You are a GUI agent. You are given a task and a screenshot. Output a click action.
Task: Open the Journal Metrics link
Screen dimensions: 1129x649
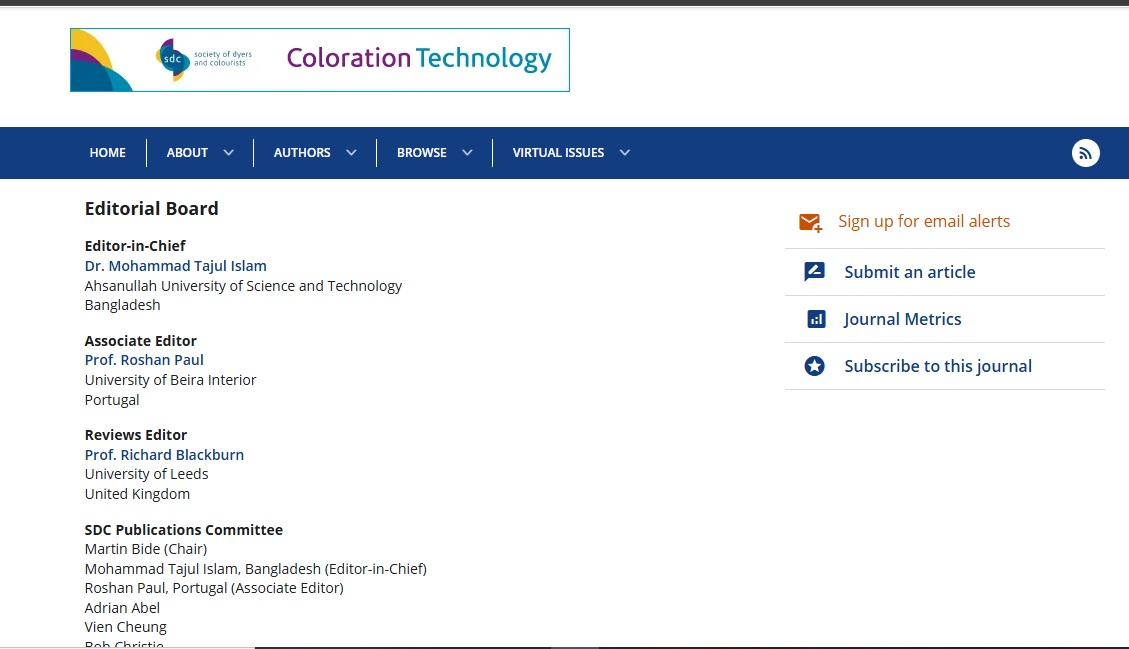tap(902, 319)
